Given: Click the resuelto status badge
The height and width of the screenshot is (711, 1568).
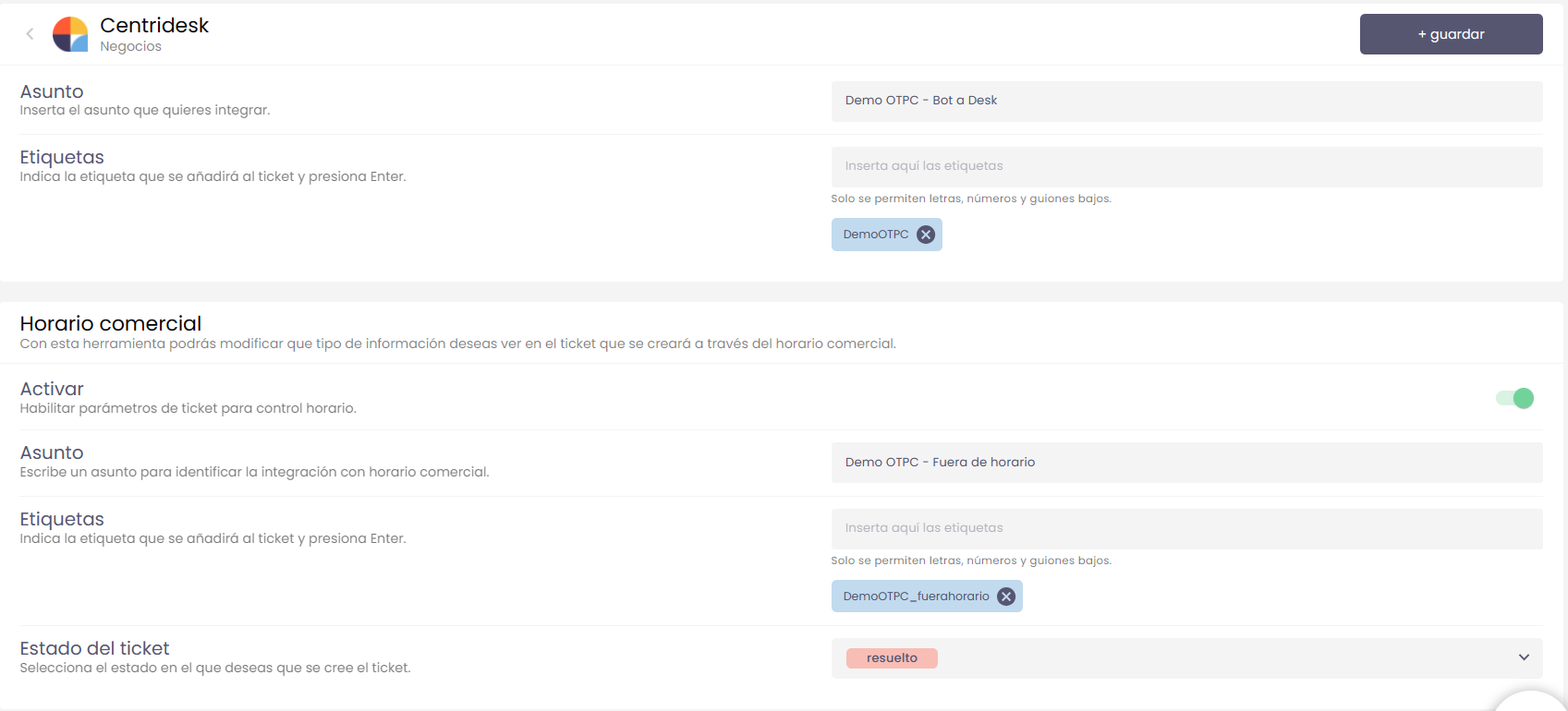Looking at the screenshot, I should click(891, 658).
